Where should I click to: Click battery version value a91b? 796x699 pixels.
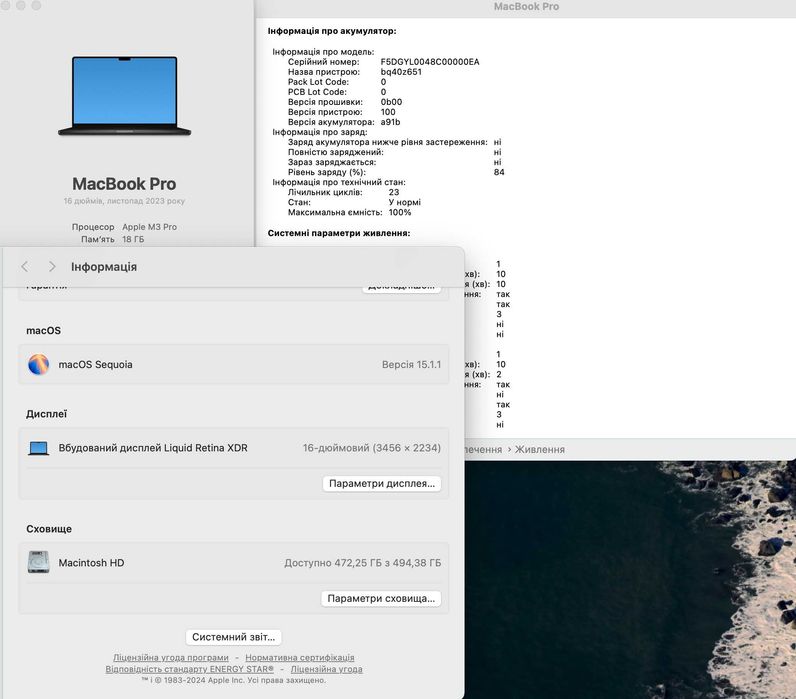coord(390,122)
